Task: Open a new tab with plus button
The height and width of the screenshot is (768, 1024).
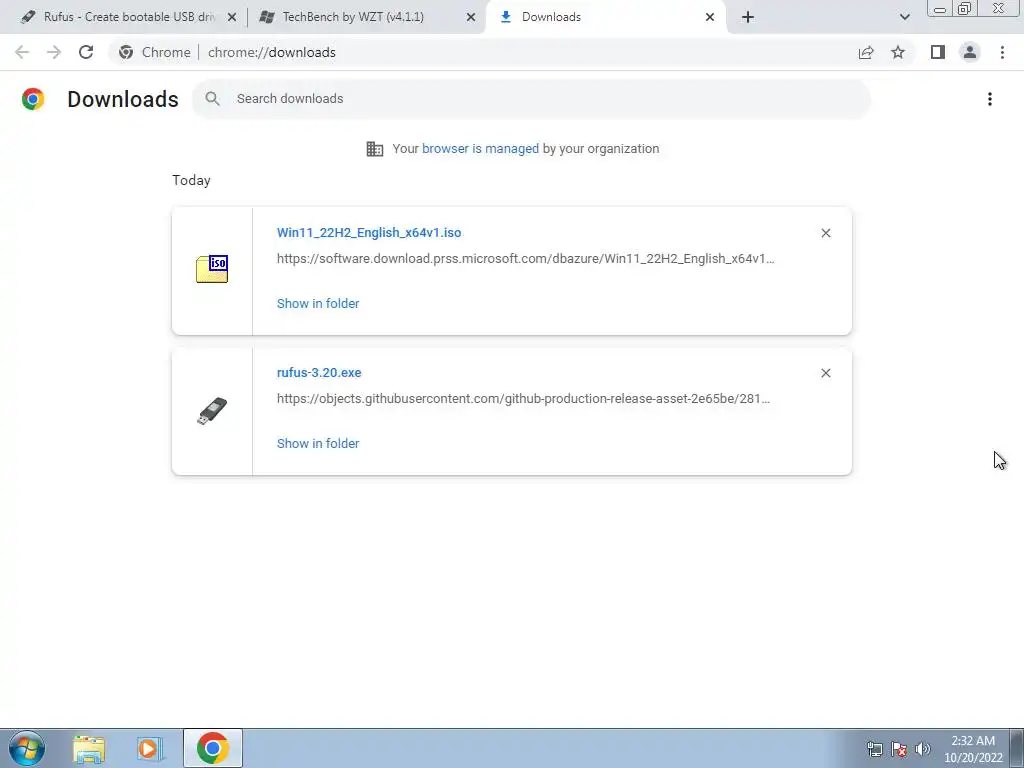Action: pos(748,17)
